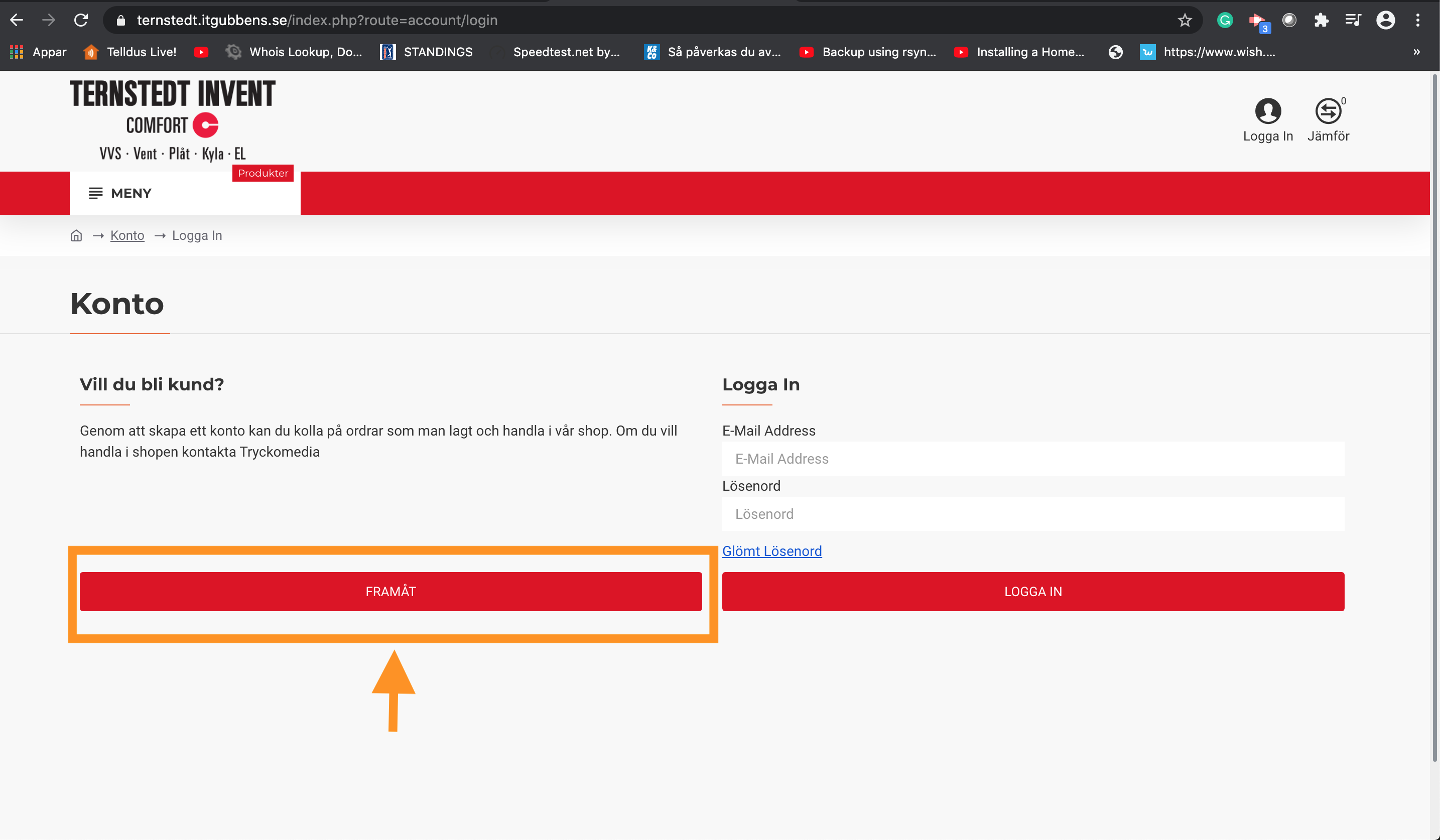Open the Telldus Live! bookmark

tap(129, 52)
